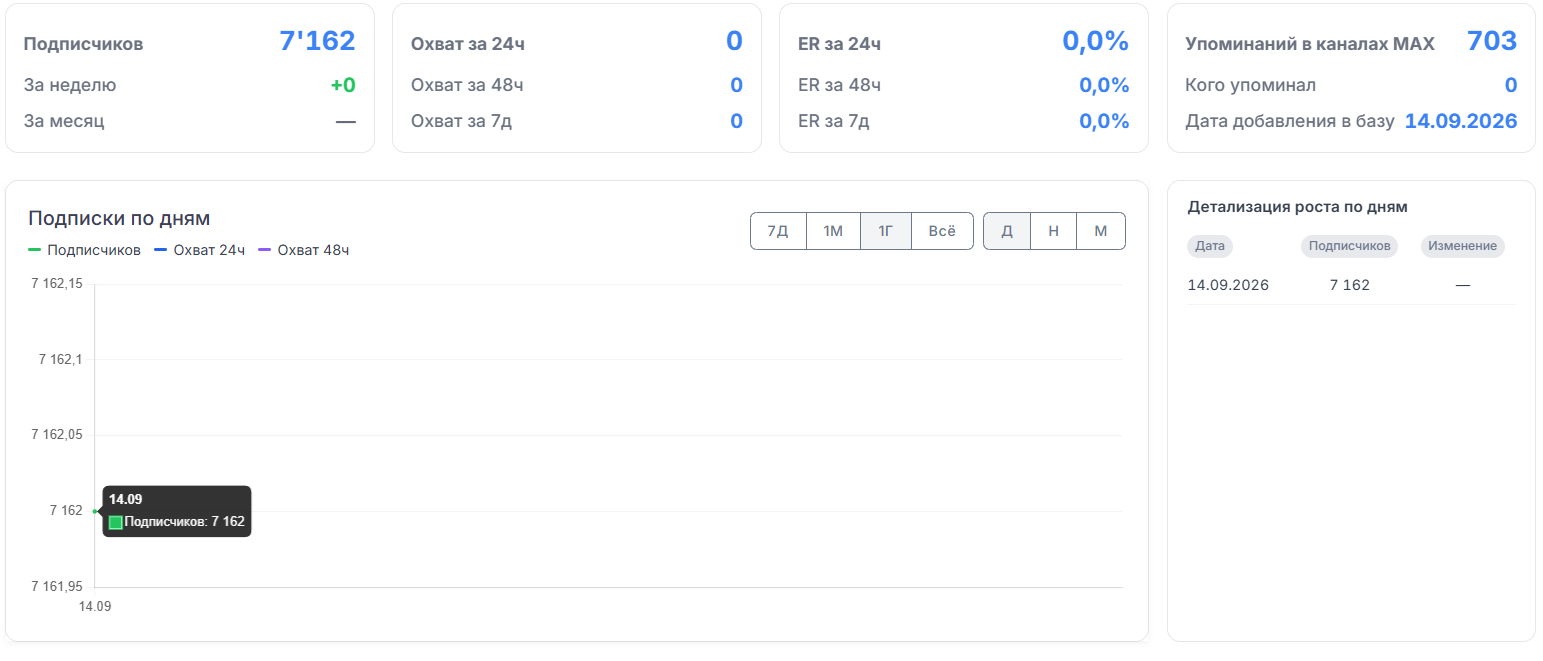The width and height of the screenshot is (1543, 661).
Task: Click the Упоминаний в каналах MAX heading
Action: click(1310, 44)
